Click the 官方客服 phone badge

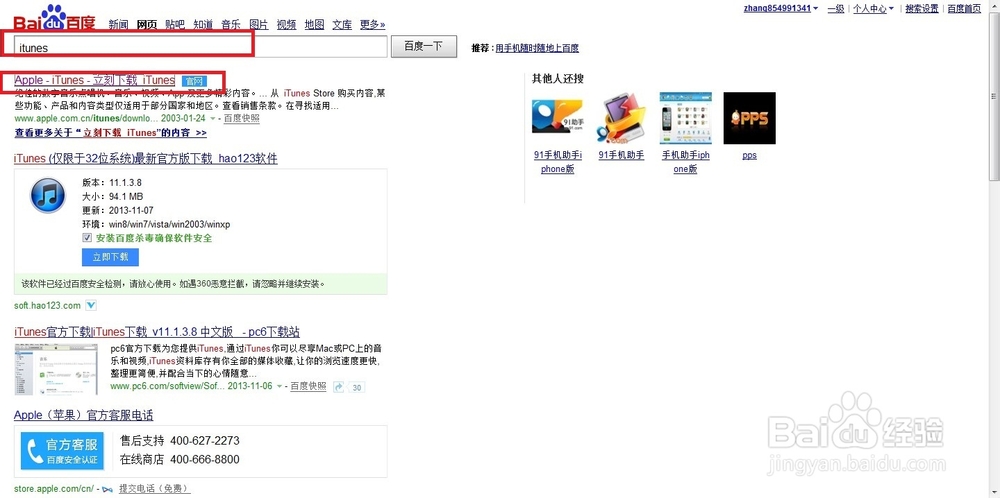click(x=62, y=451)
